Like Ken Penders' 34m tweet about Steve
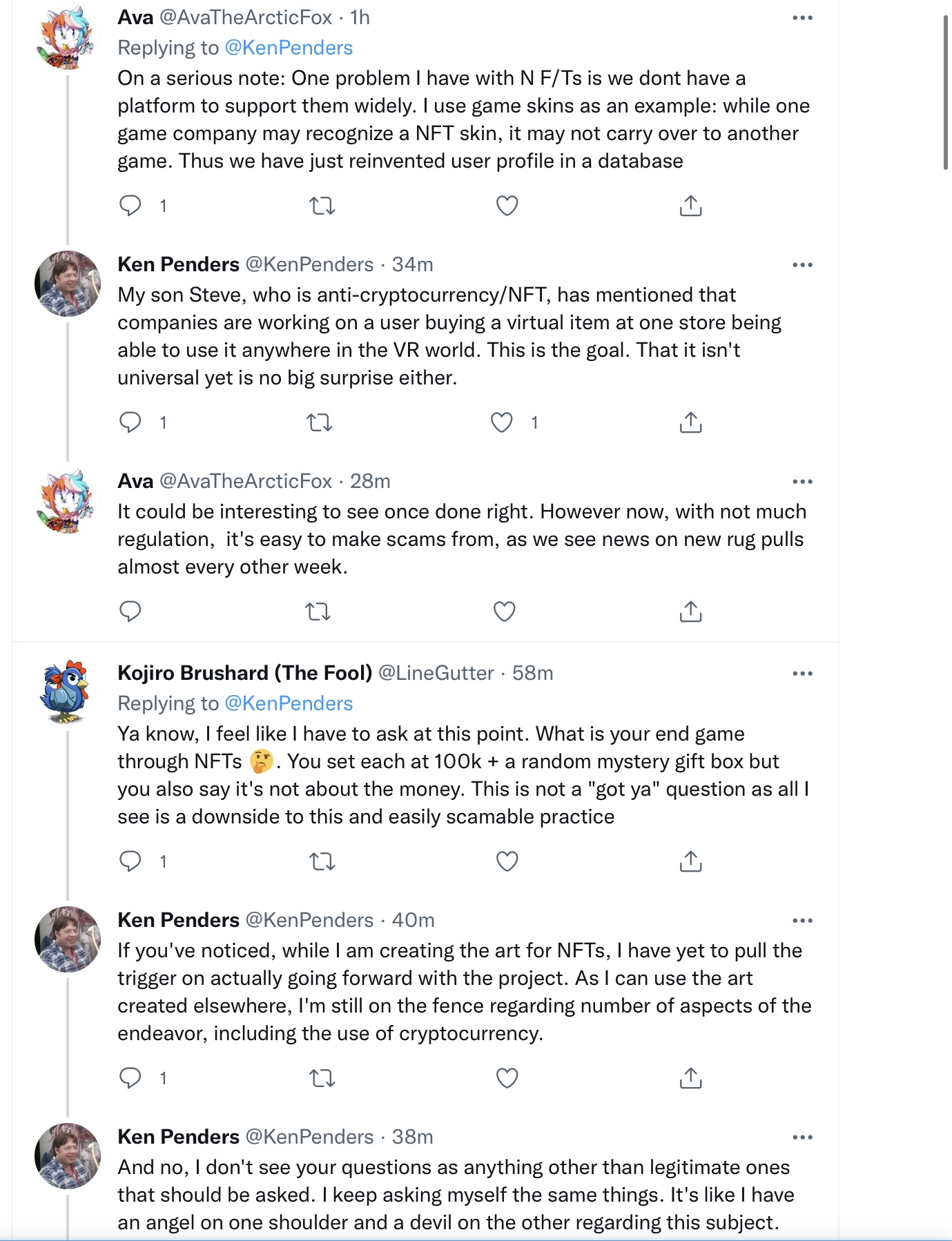 click(502, 422)
